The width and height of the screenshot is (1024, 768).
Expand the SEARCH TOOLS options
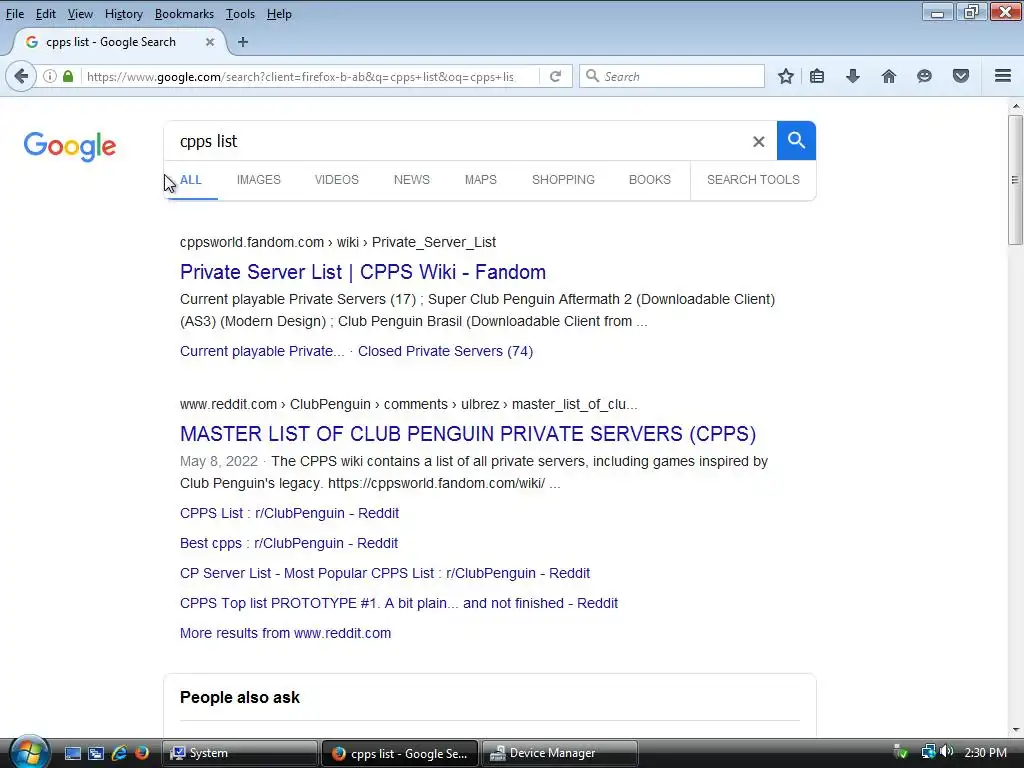pyautogui.click(x=753, y=180)
